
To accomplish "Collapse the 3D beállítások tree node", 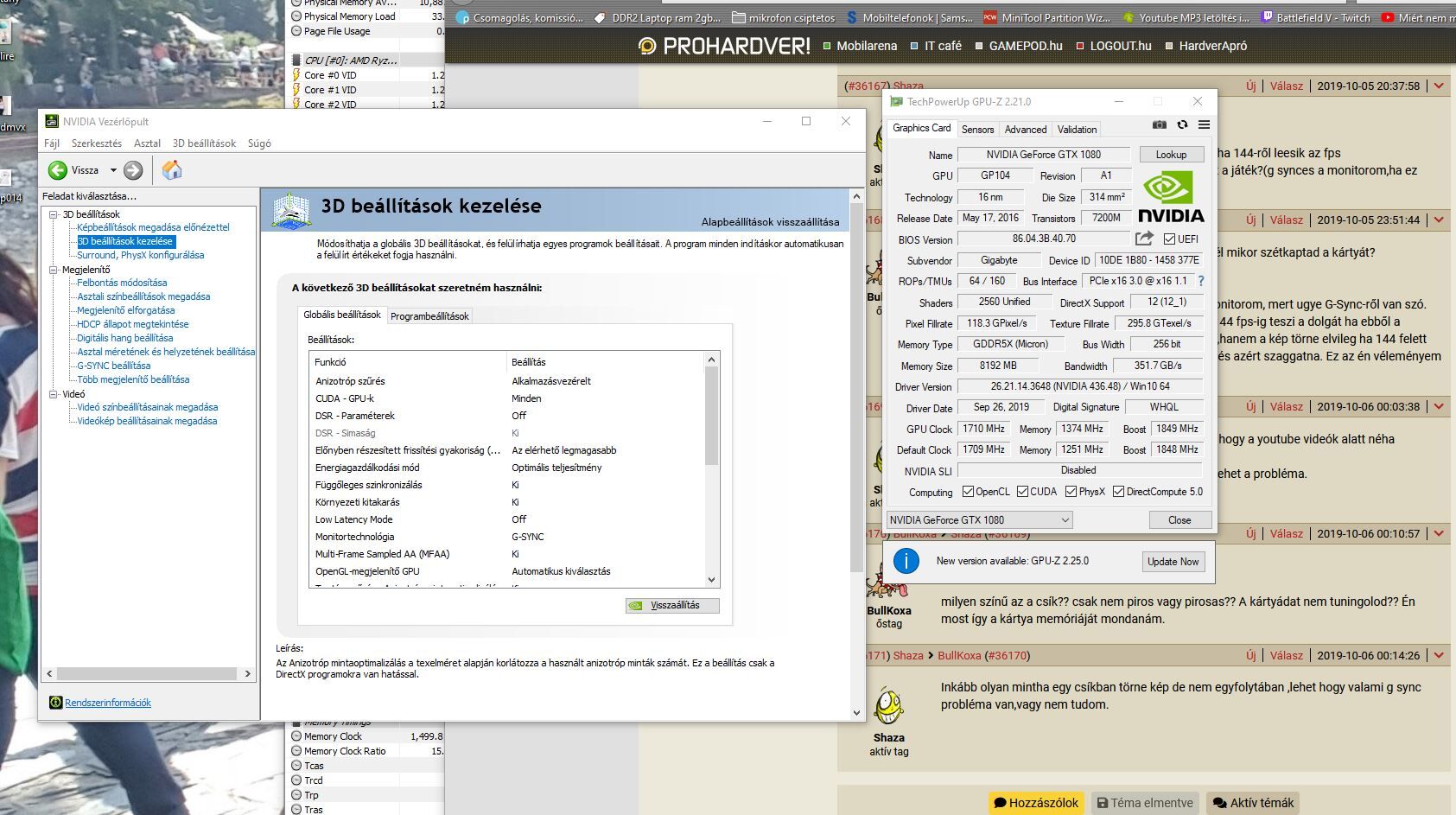I will click(x=54, y=214).
